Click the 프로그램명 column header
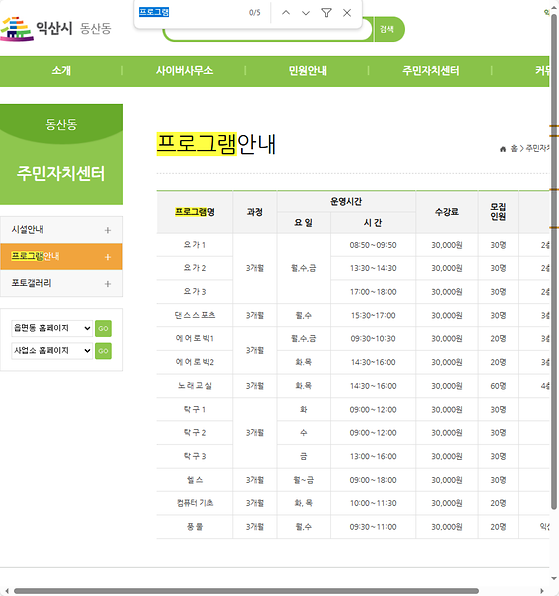The image size is (559, 596). [195, 212]
